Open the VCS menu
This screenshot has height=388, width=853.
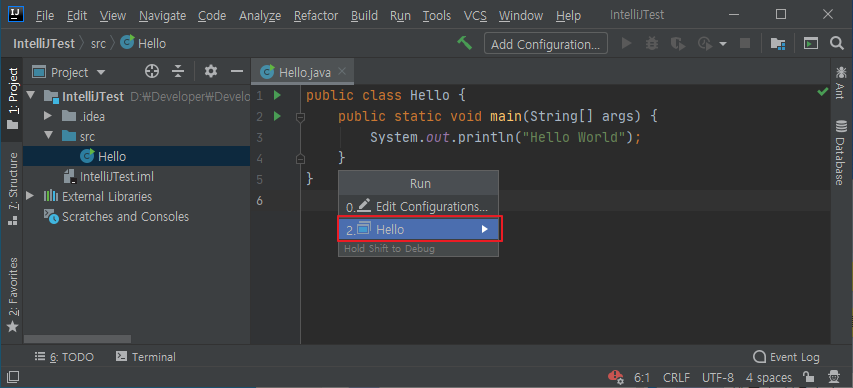475,16
